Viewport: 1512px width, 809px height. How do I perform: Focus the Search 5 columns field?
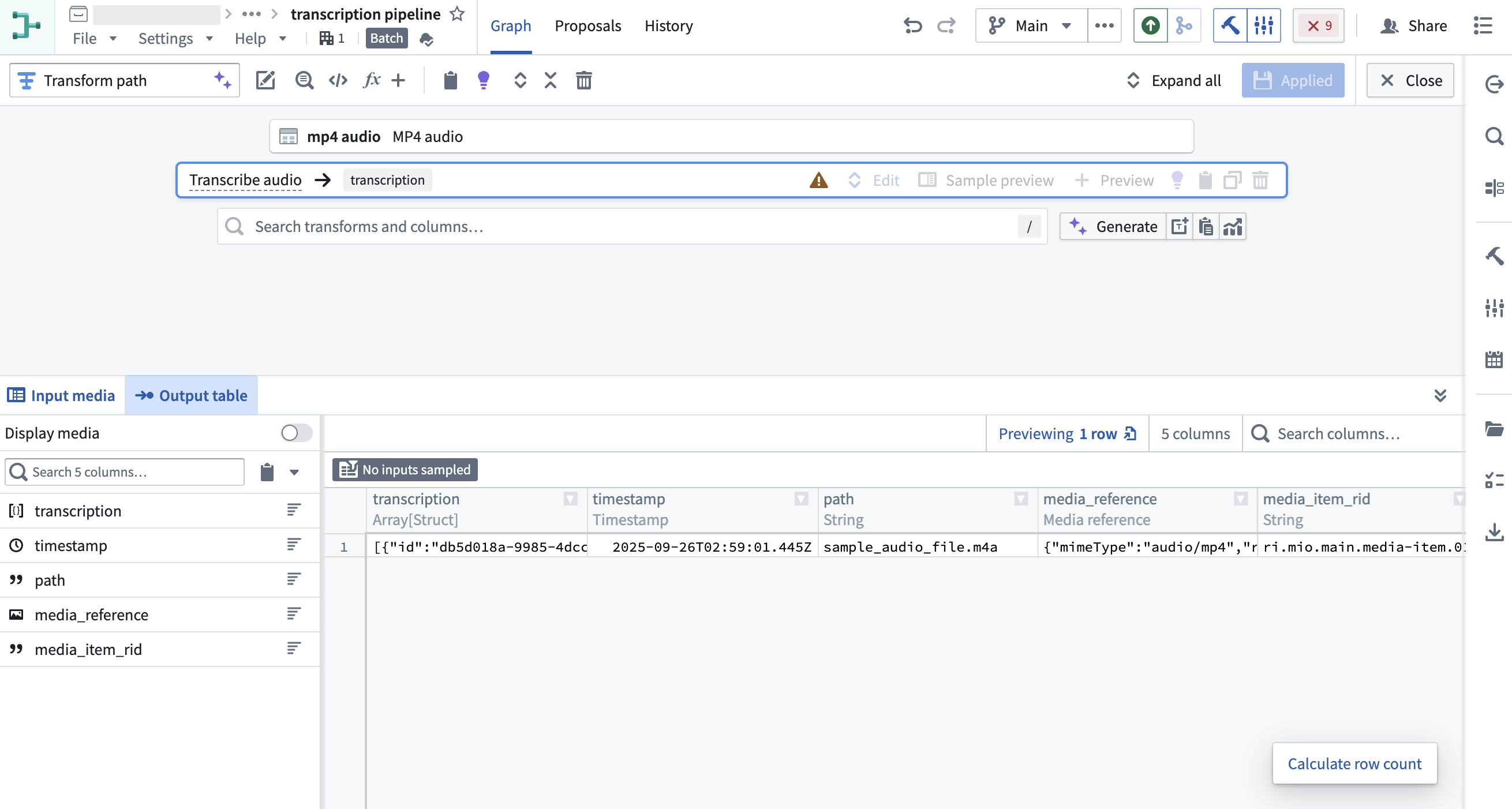pyautogui.click(x=125, y=472)
